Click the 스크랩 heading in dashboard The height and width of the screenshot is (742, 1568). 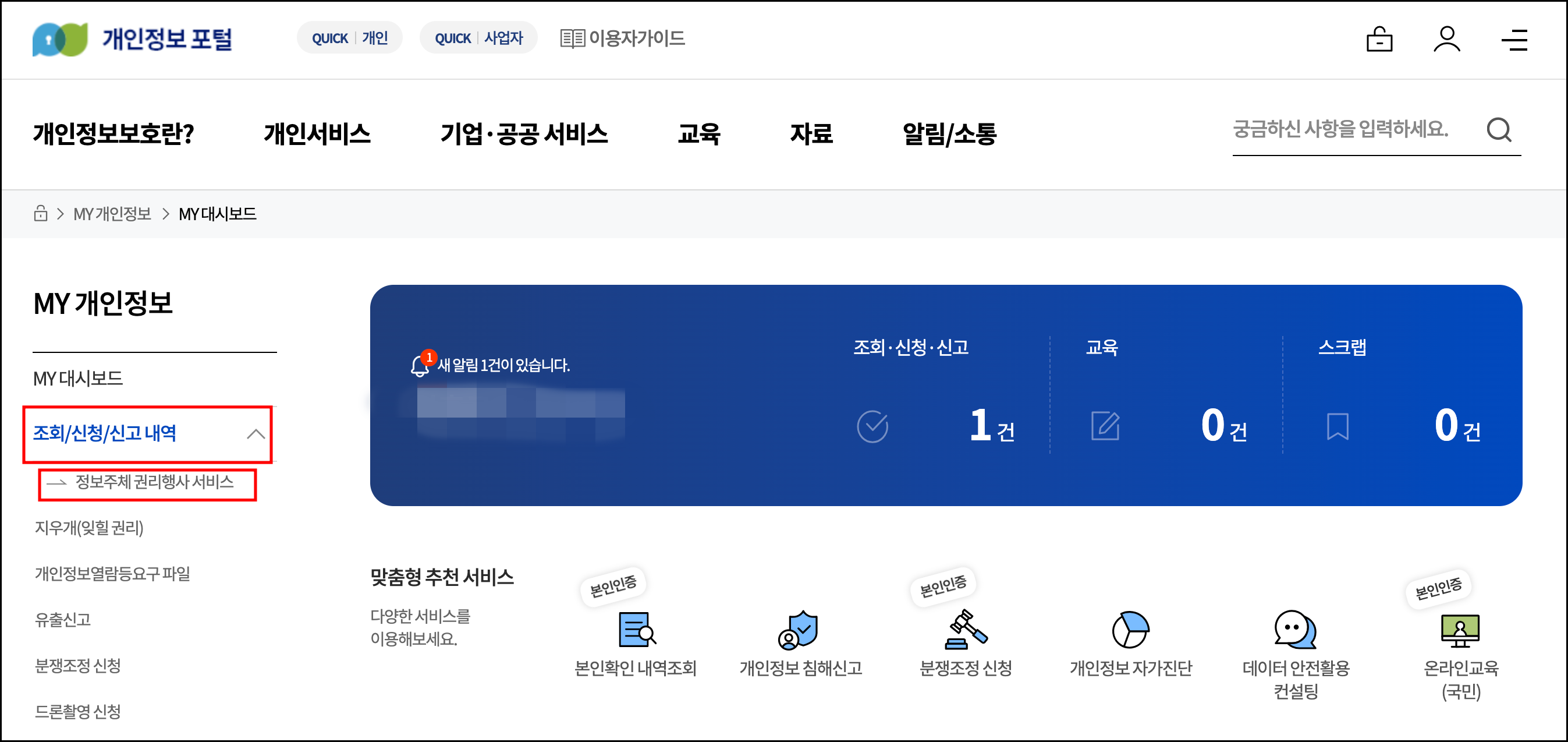coord(1342,347)
